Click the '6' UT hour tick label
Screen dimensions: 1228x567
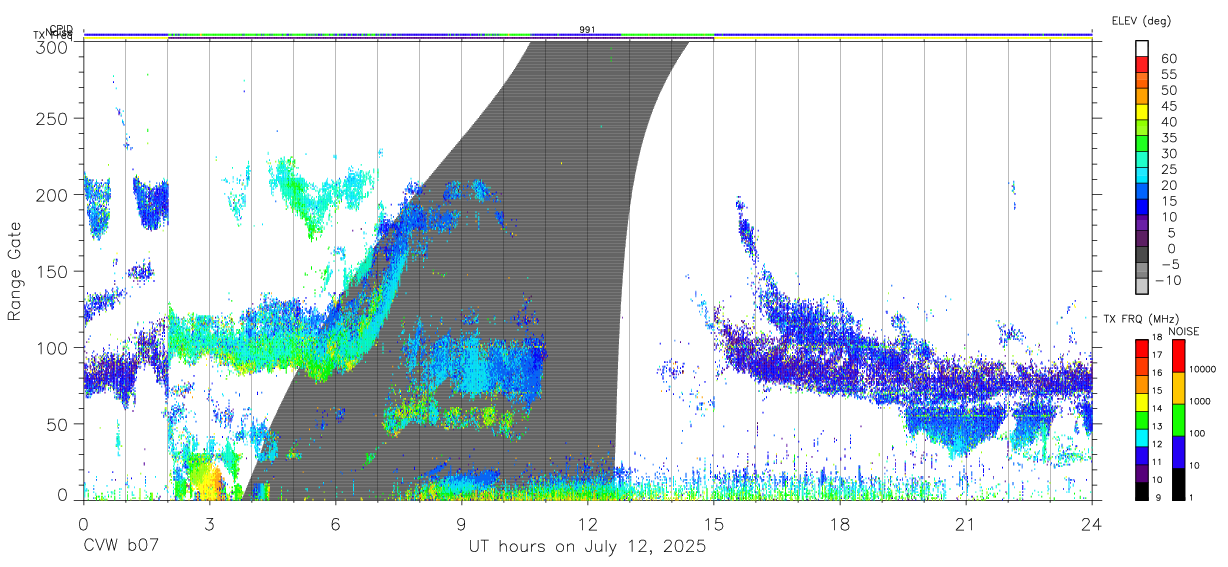point(336,523)
